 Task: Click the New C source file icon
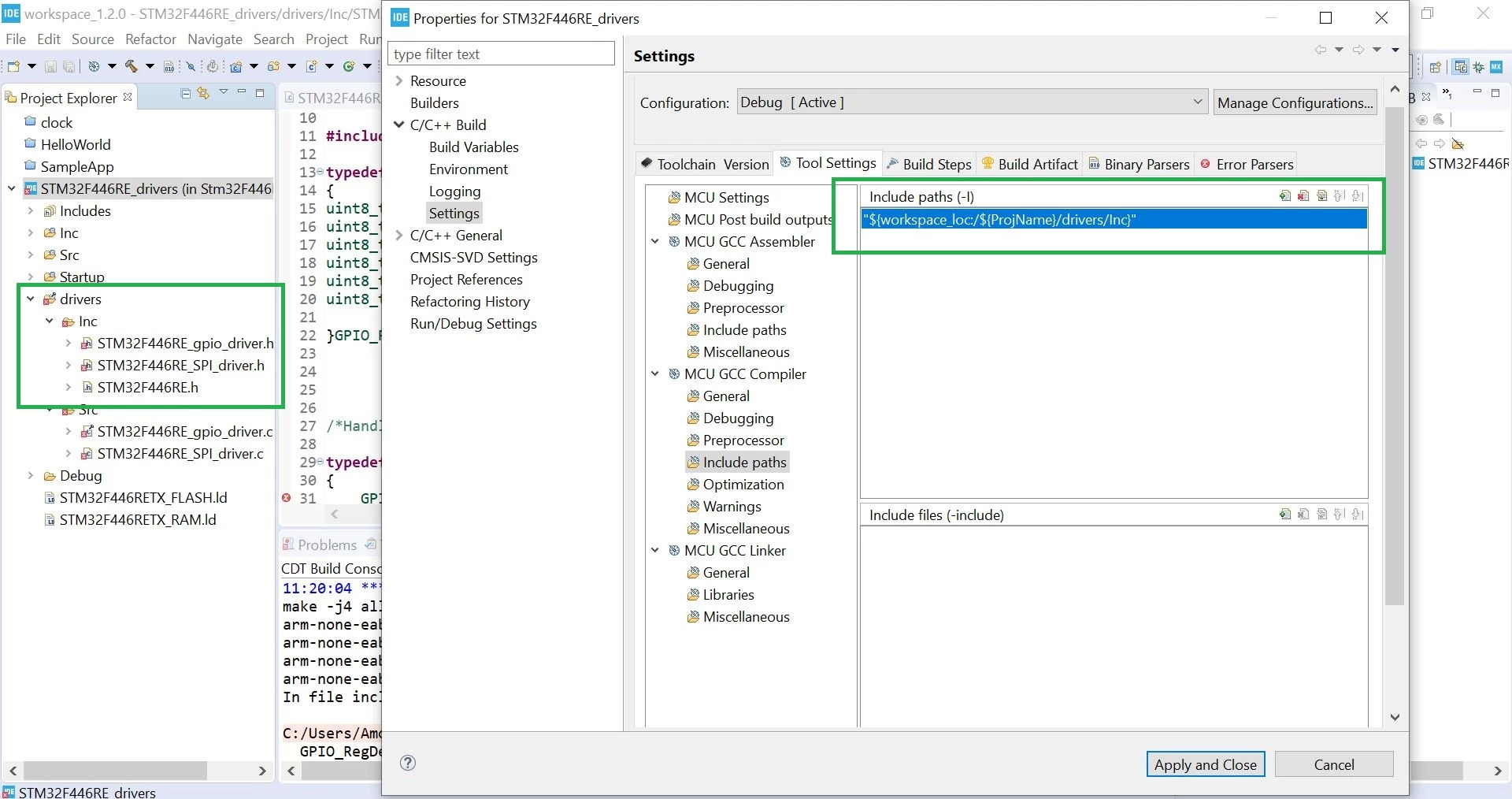(311, 66)
